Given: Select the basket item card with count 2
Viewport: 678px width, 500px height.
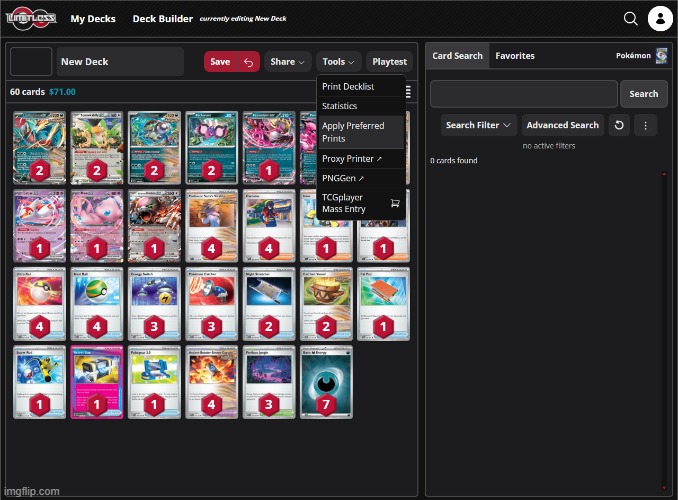Looking at the screenshot, I should click(x=326, y=304).
